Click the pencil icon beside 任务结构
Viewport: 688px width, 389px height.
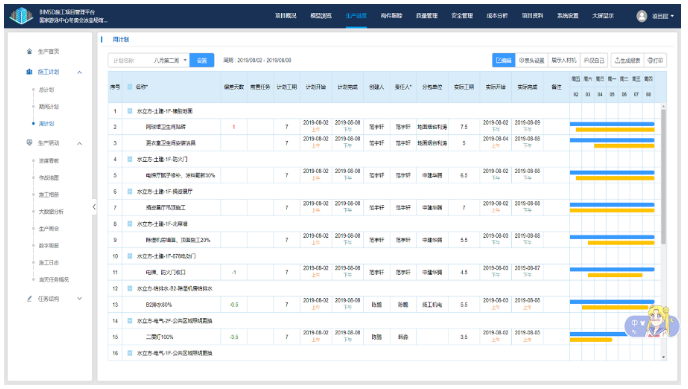pos(29,299)
